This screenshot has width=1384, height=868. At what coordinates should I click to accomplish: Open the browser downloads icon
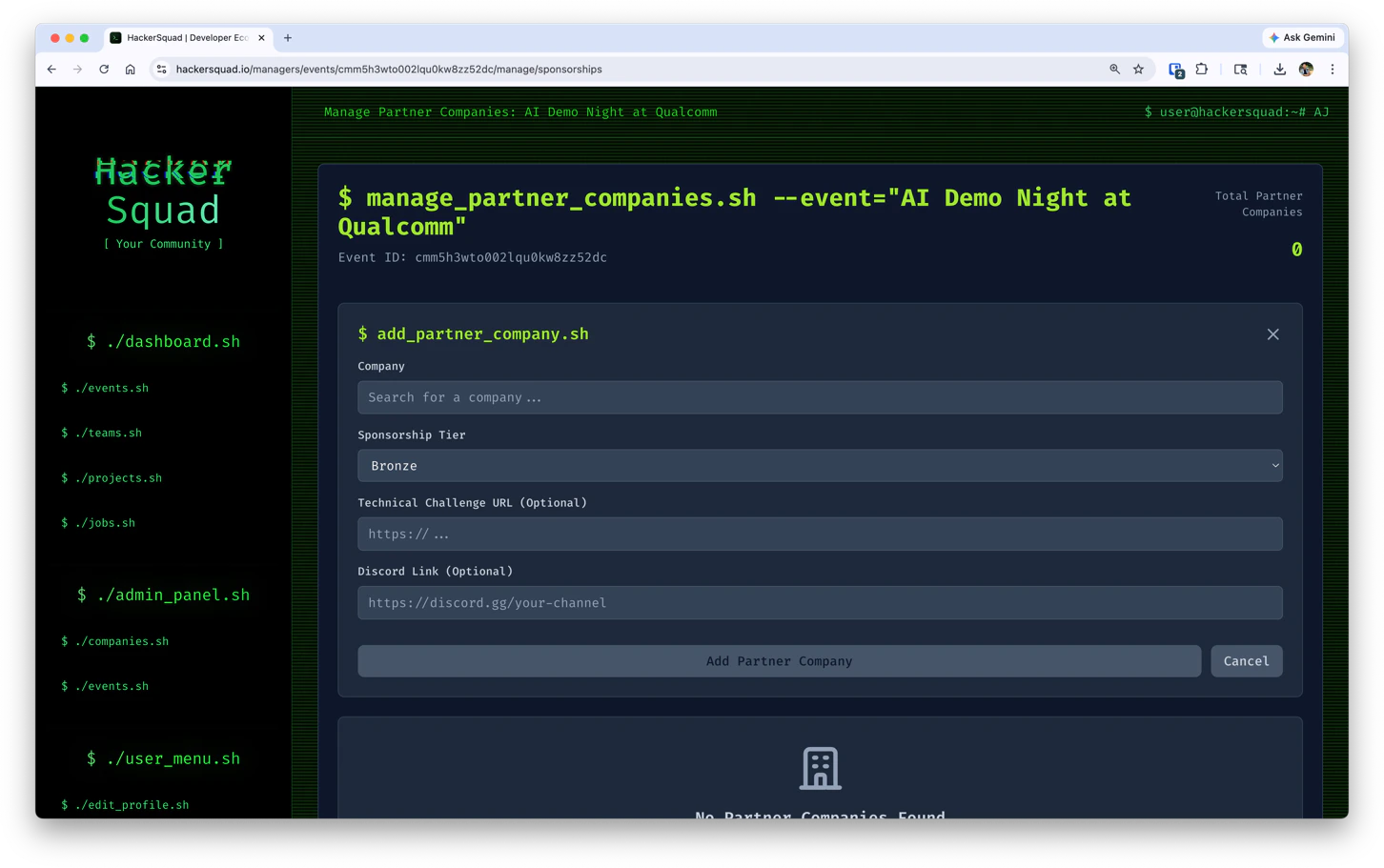tap(1279, 70)
